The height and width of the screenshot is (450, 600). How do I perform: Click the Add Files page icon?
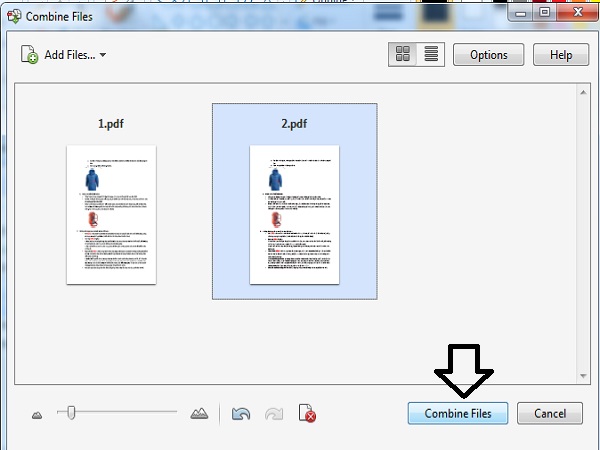29,54
